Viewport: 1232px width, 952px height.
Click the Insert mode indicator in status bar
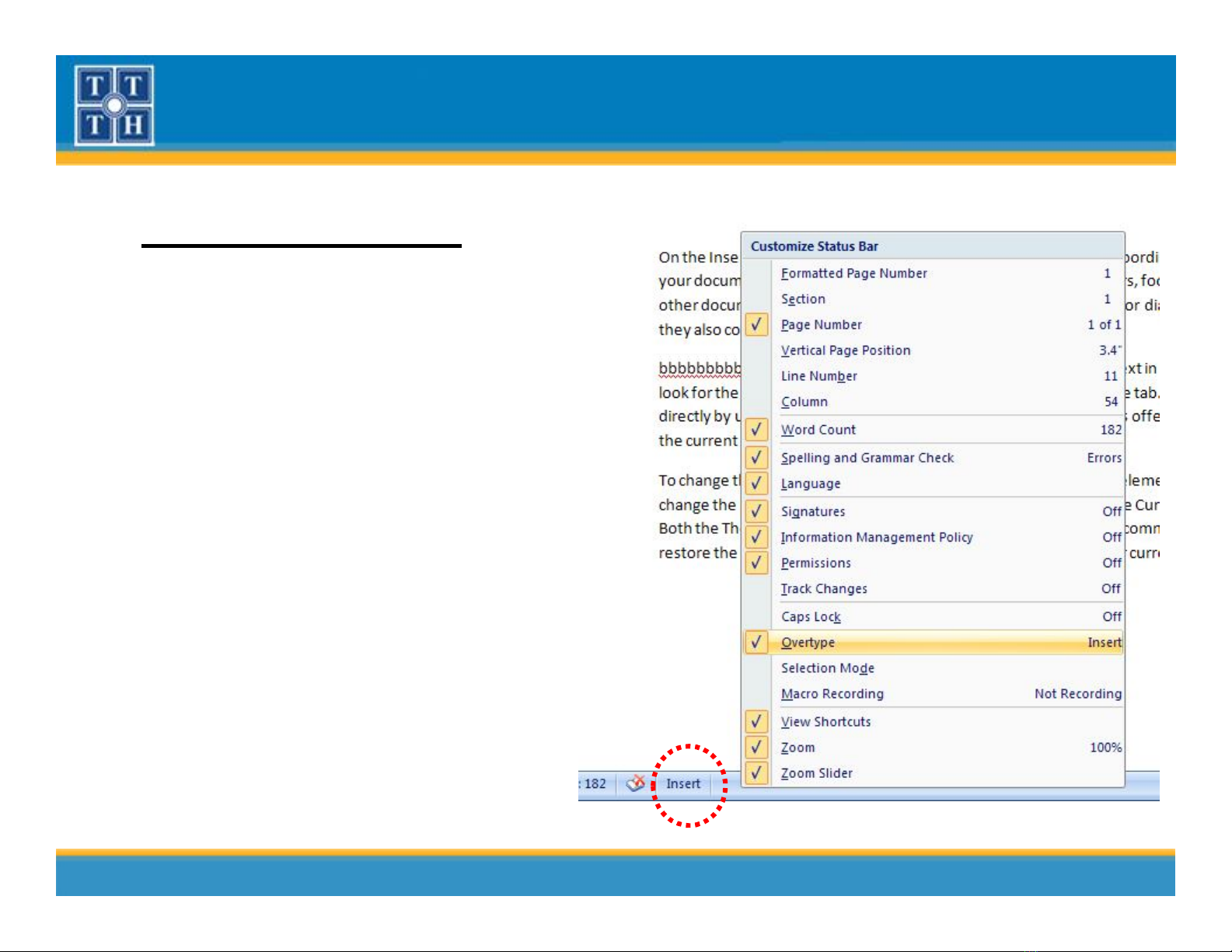(x=683, y=784)
